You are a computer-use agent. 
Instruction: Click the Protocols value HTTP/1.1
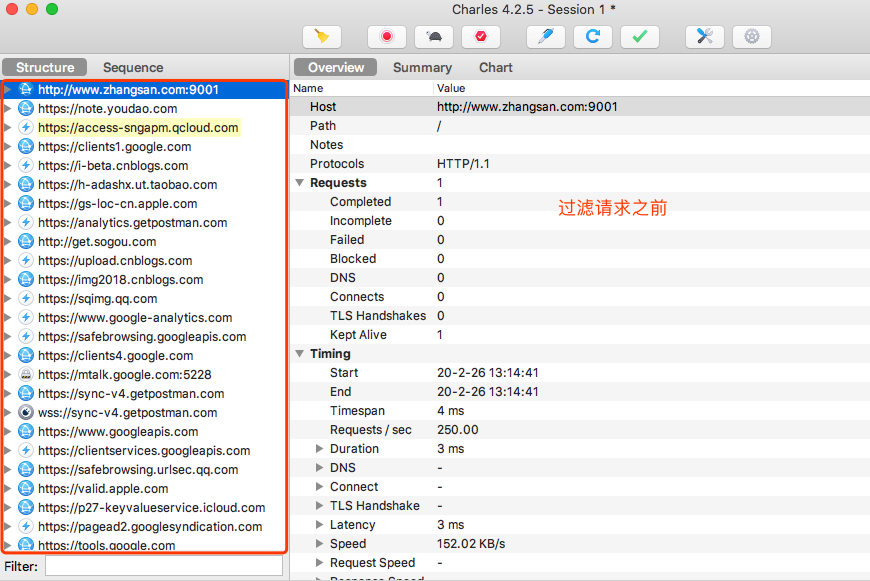click(463, 164)
